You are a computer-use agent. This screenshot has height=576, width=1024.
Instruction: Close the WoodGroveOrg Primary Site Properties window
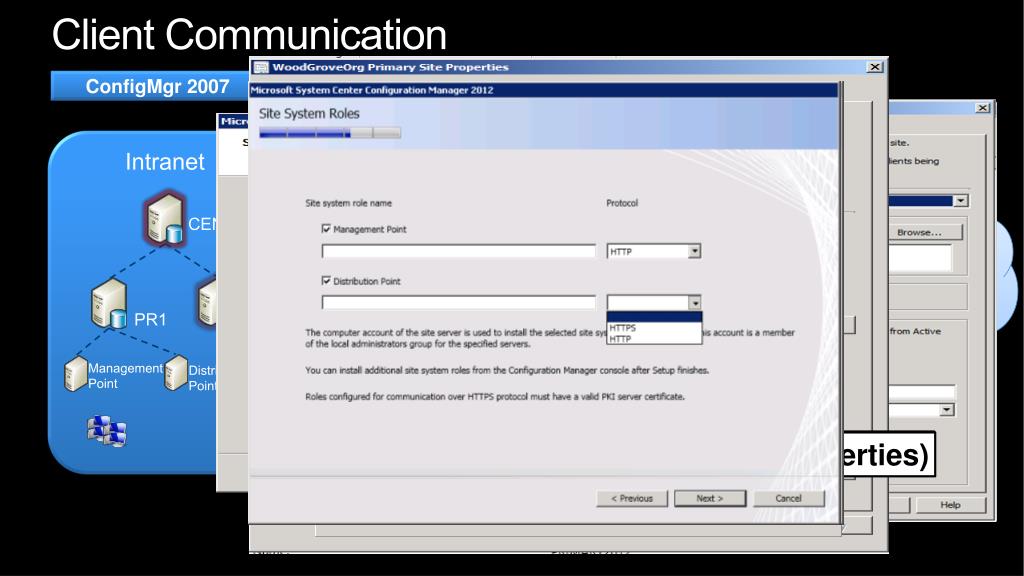[874, 67]
